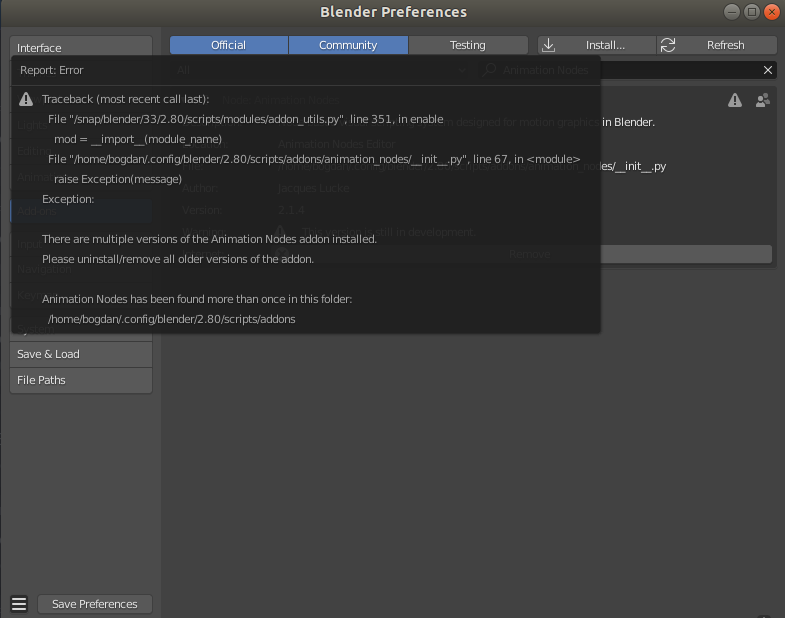This screenshot has width=785, height=618.
Task: Click the 'Exception:' line in report
Action: pyautogui.click(x=68, y=199)
